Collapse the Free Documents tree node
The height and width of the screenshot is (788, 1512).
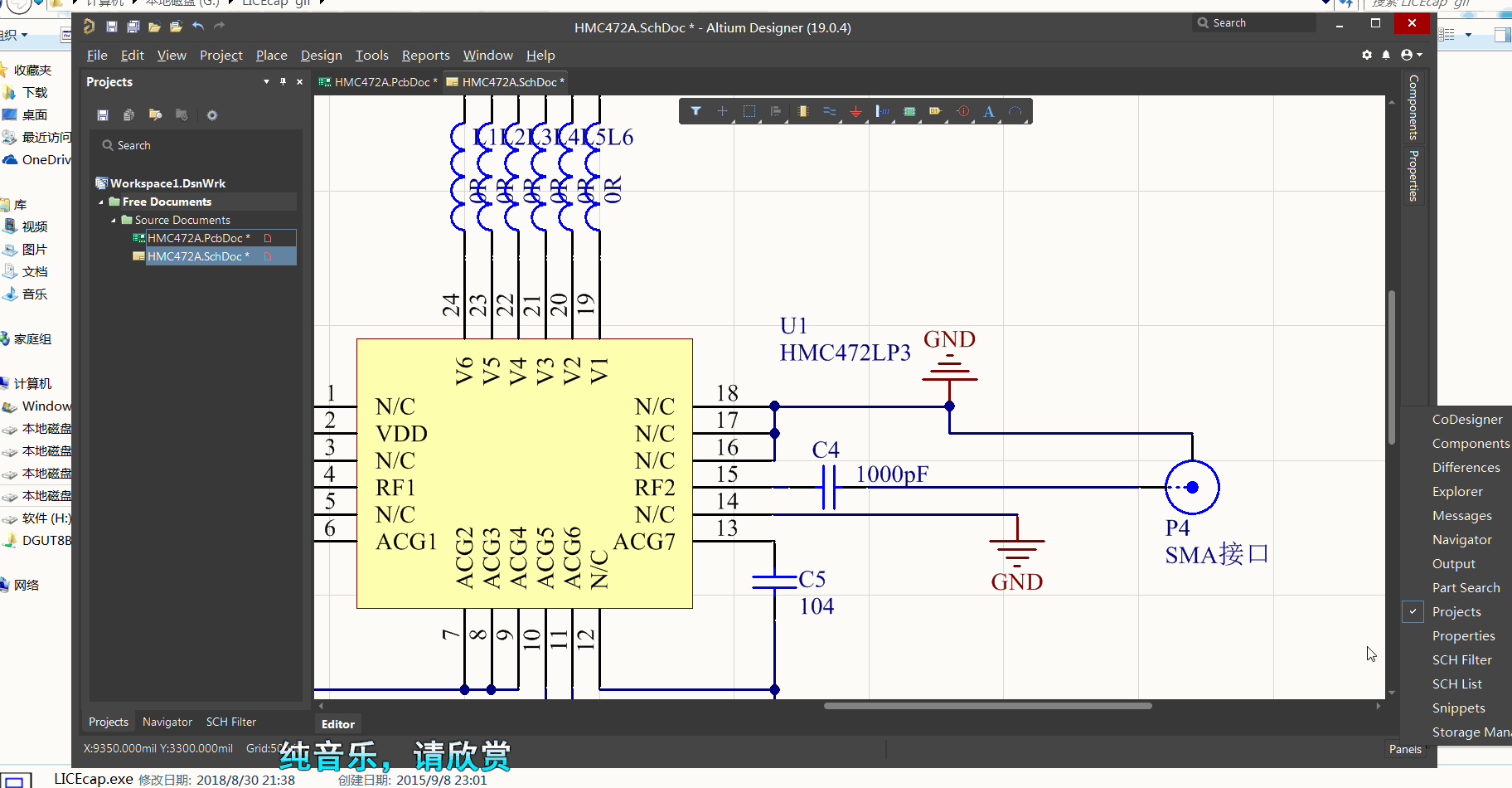coord(101,202)
